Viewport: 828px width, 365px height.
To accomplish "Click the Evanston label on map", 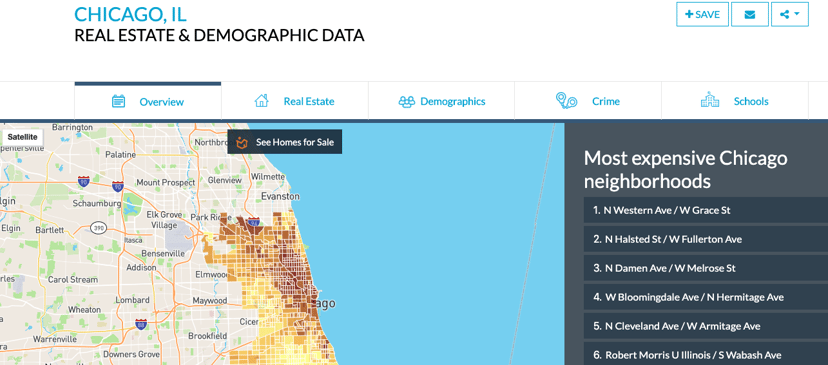I will 280,196.
